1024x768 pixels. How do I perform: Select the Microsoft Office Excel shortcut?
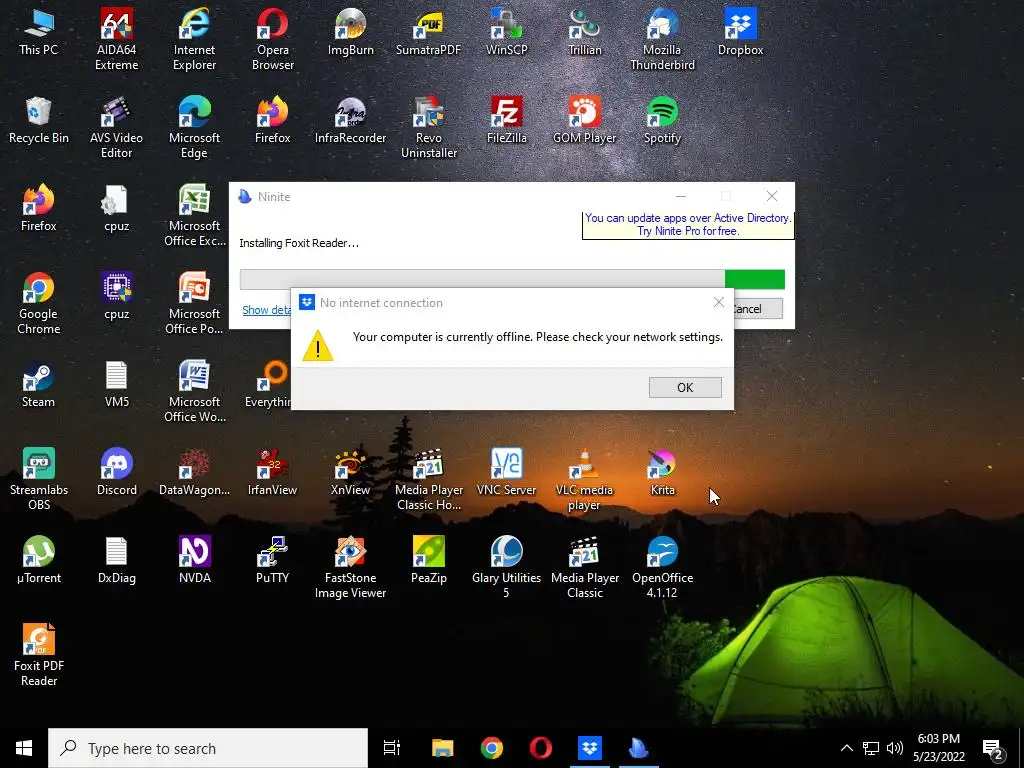(194, 216)
